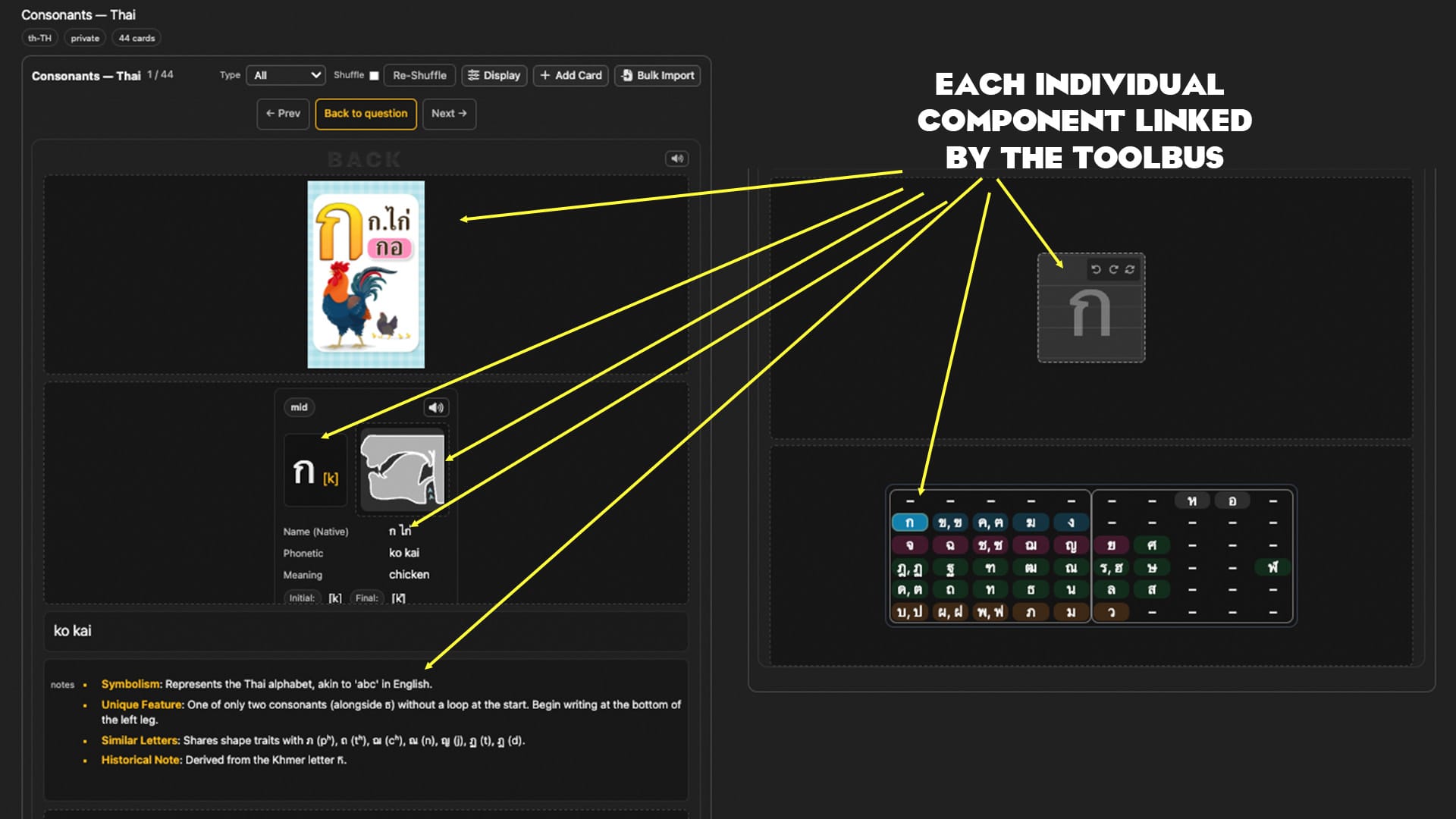Open Bulk Import
This screenshot has height=819, width=1456.
[657, 75]
